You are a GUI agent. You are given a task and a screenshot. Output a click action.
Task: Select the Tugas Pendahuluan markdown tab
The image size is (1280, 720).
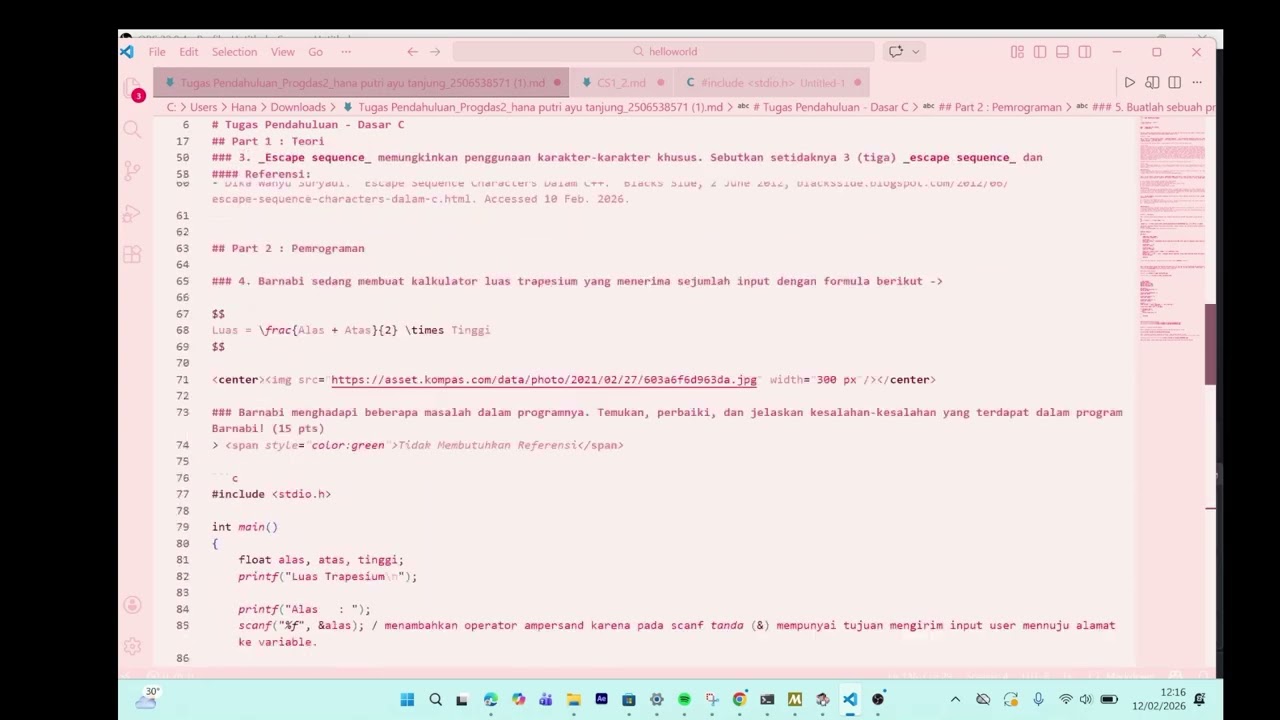(362, 83)
